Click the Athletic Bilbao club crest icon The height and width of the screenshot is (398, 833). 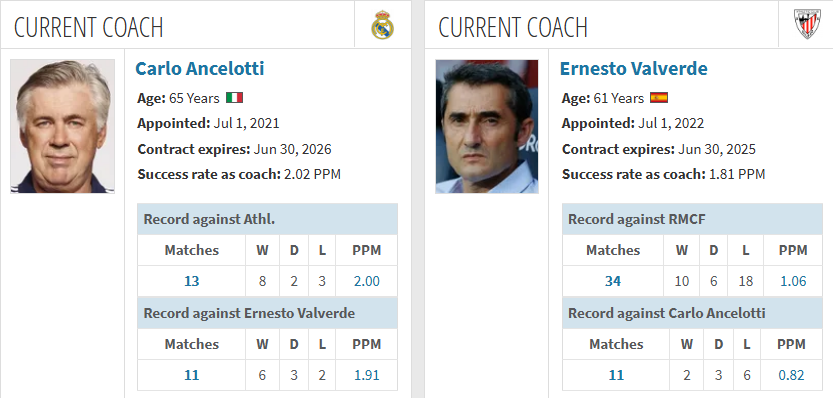click(x=807, y=25)
